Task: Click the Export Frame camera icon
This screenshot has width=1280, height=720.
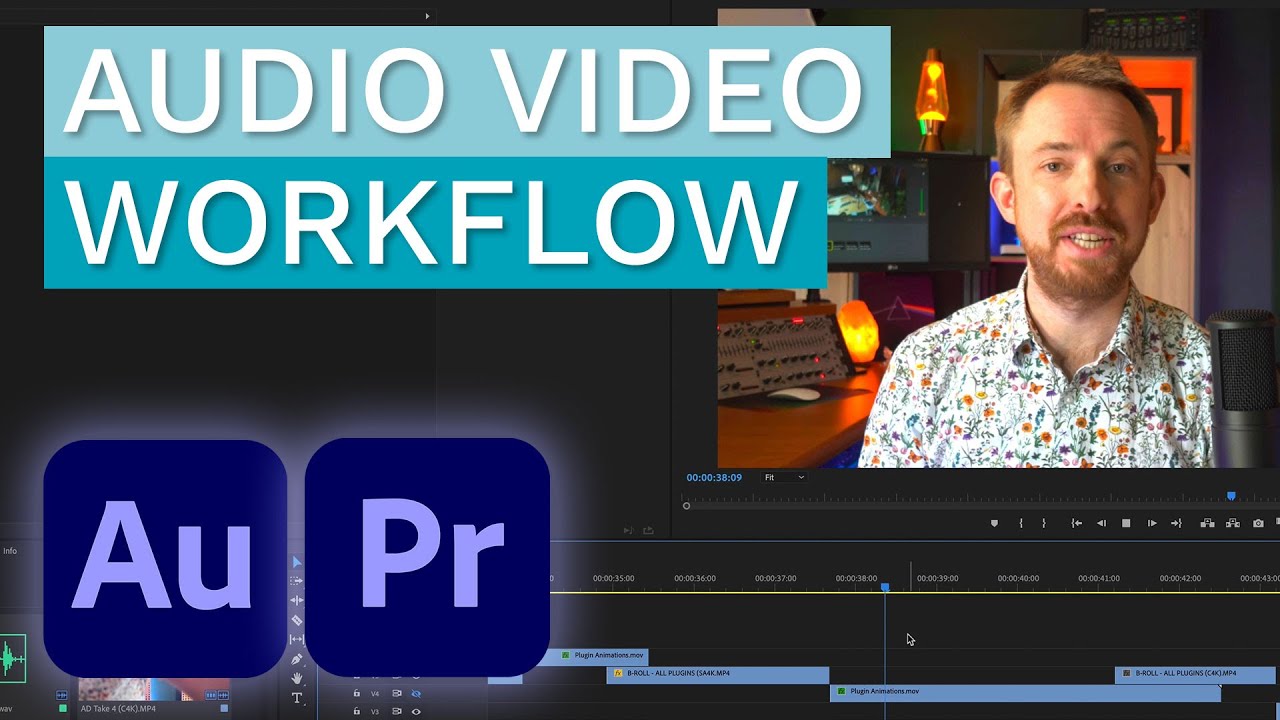Action: (1258, 523)
